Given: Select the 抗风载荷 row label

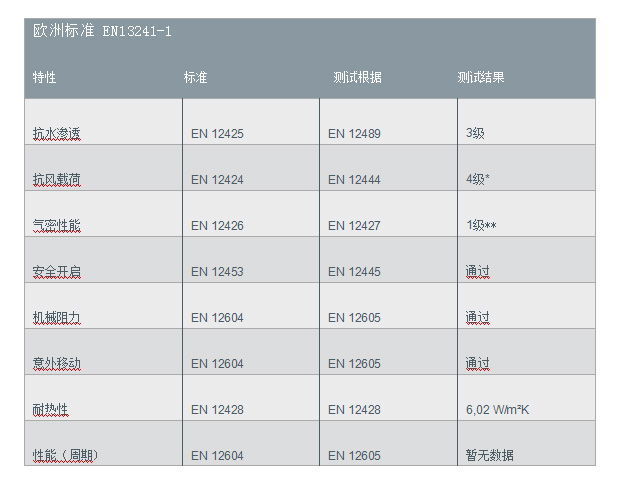Looking at the screenshot, I should (x=56, y=180).
